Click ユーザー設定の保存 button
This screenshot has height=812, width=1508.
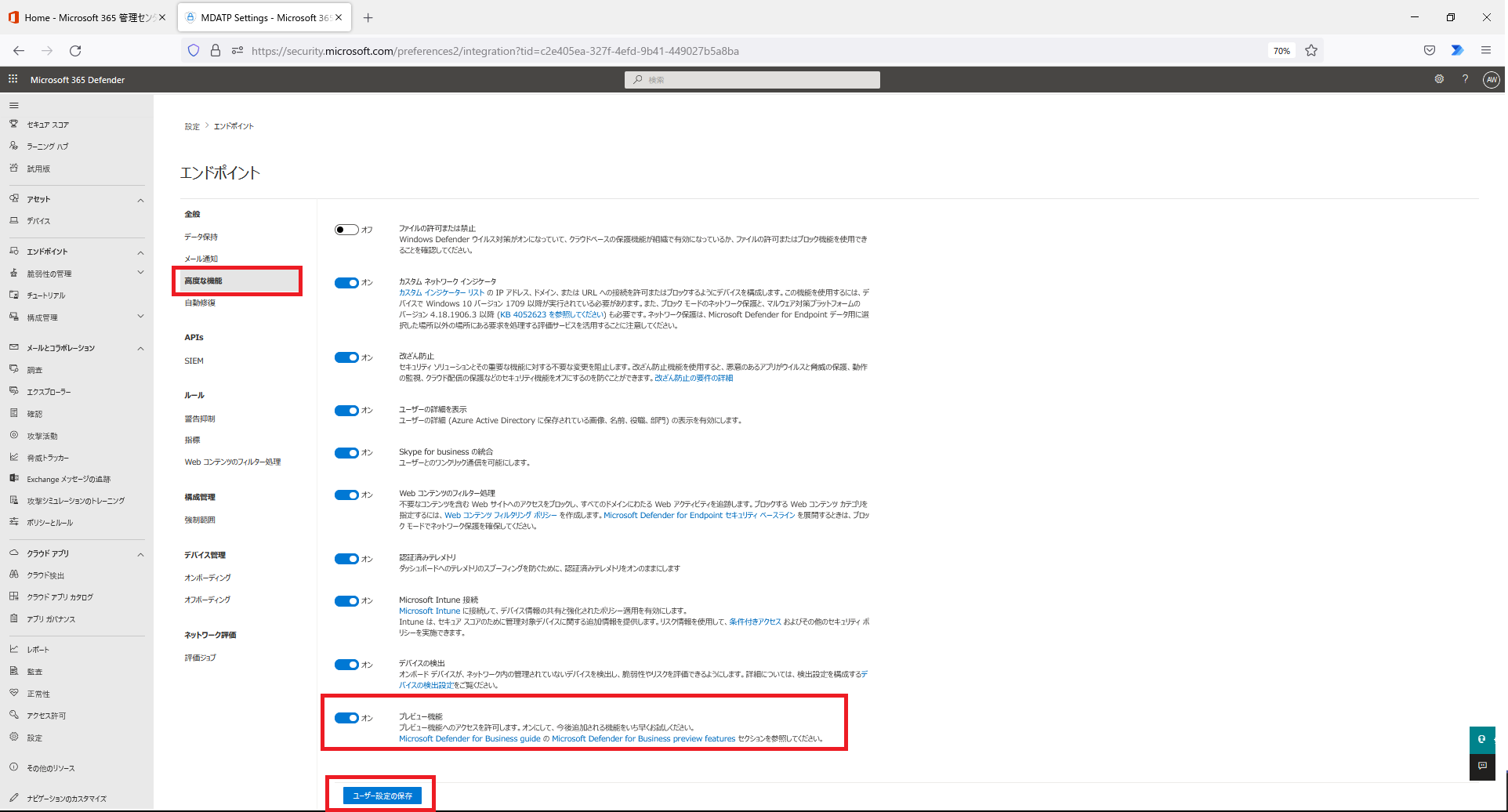click(x=382, y=796)
